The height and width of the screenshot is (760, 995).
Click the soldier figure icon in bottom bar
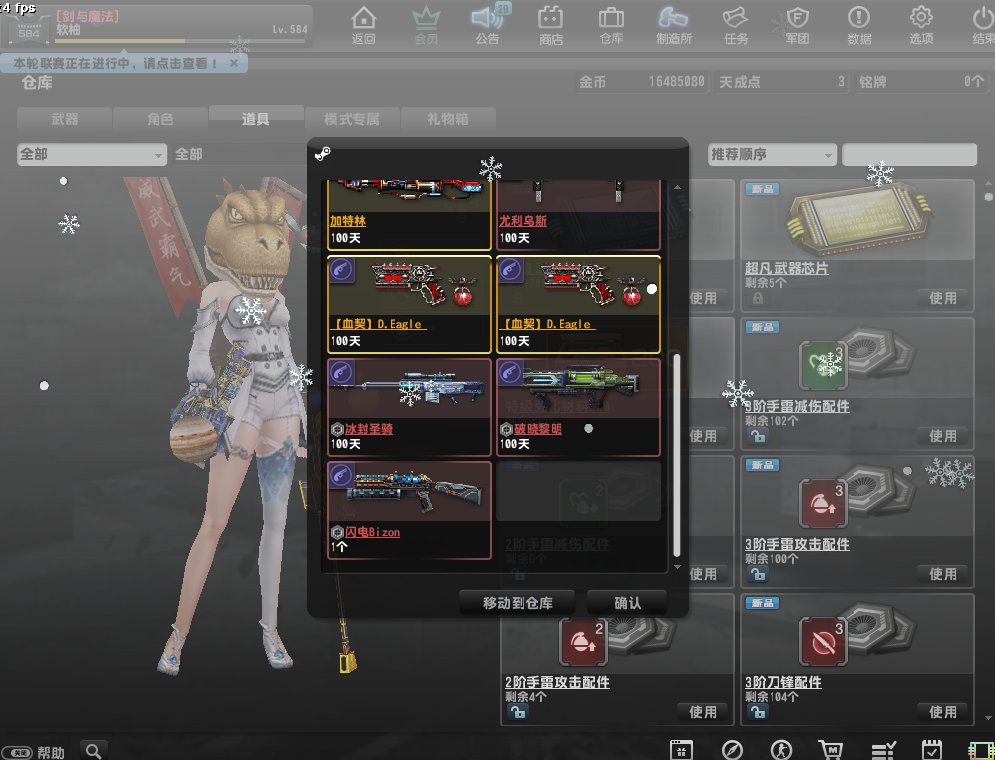coord(781,750)
